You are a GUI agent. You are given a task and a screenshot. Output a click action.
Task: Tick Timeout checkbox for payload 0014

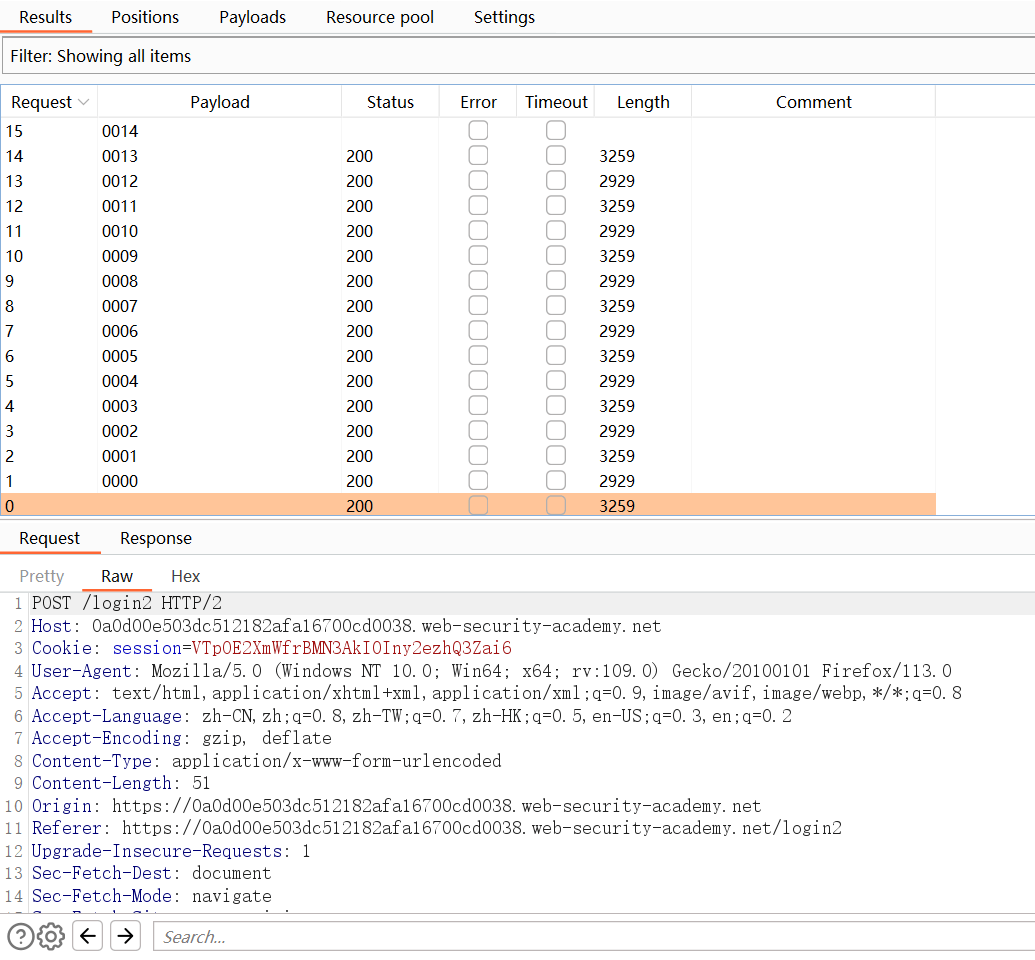556,131
